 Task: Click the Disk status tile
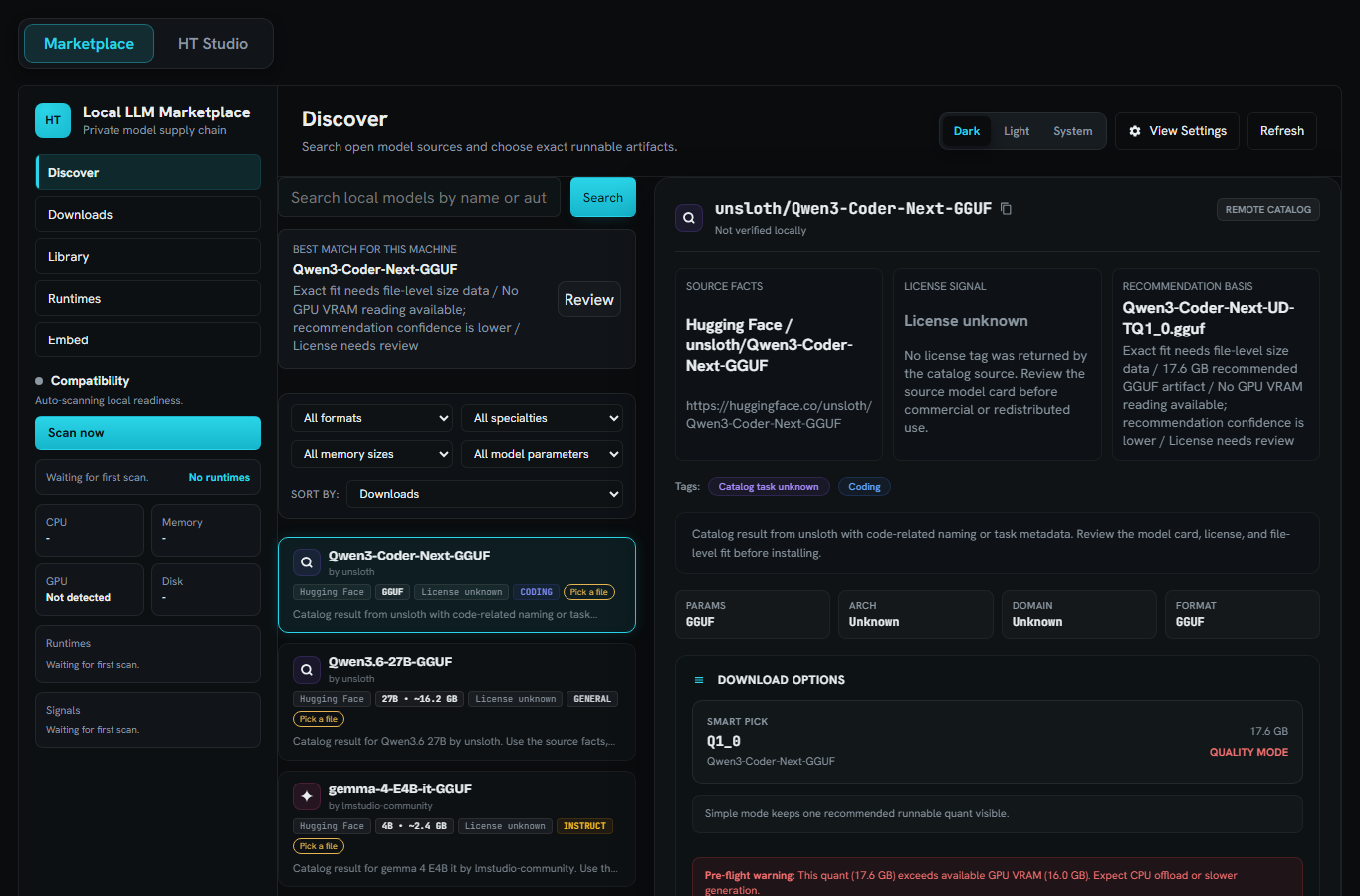(x=206, y=589)
